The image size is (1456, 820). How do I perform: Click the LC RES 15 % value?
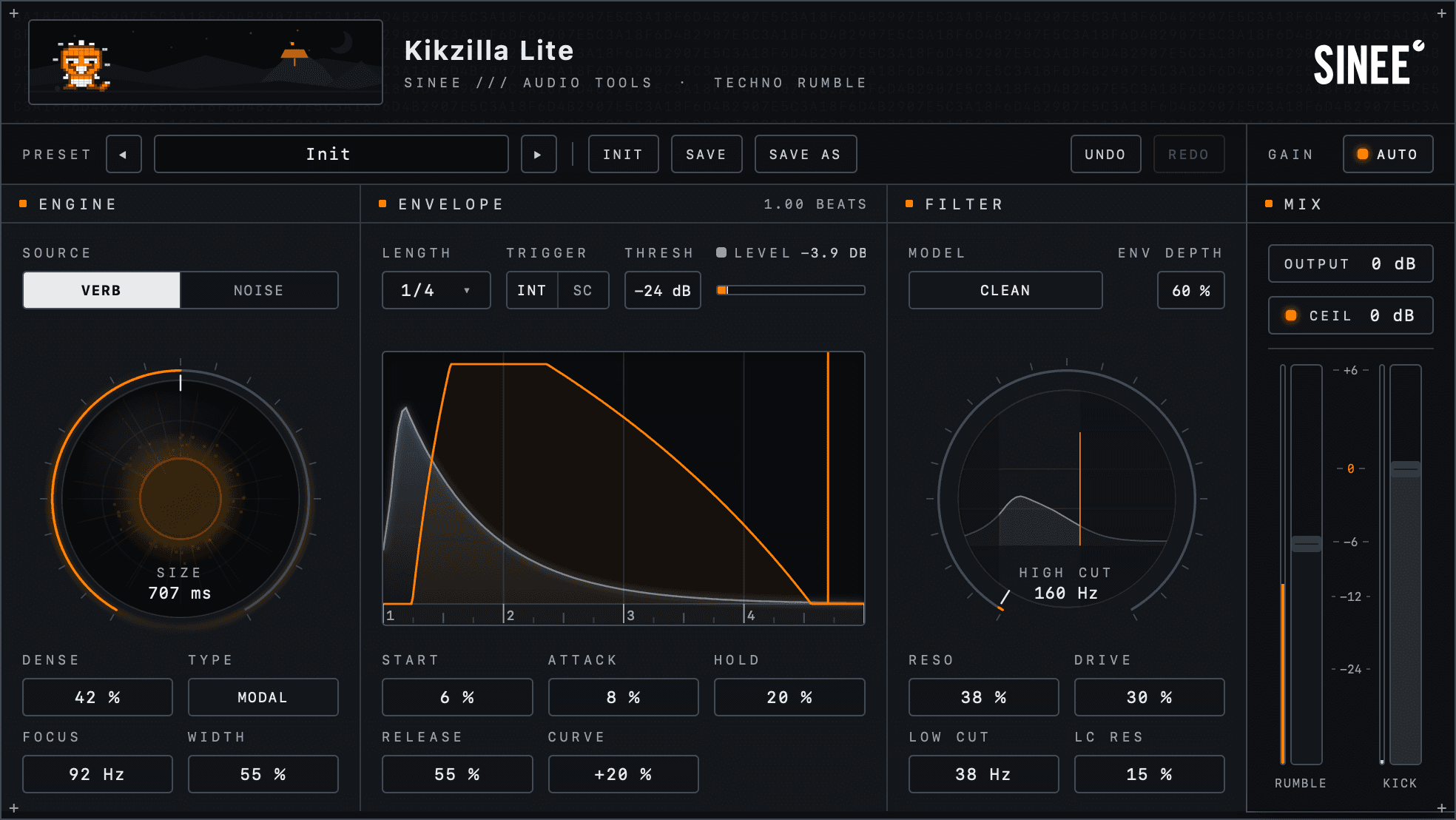(1150, 774)
